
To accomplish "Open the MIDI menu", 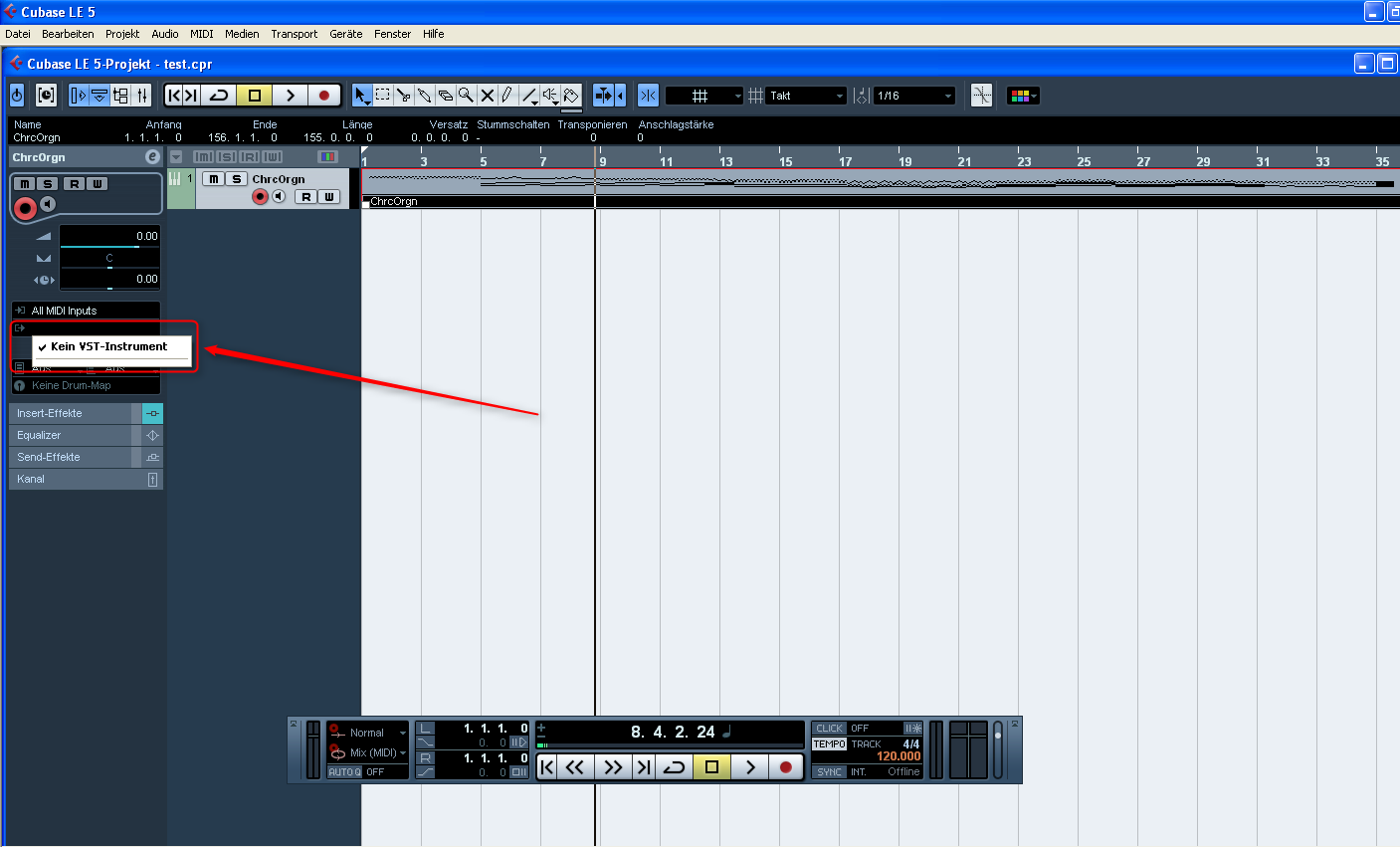I will [x=202, y=34].
